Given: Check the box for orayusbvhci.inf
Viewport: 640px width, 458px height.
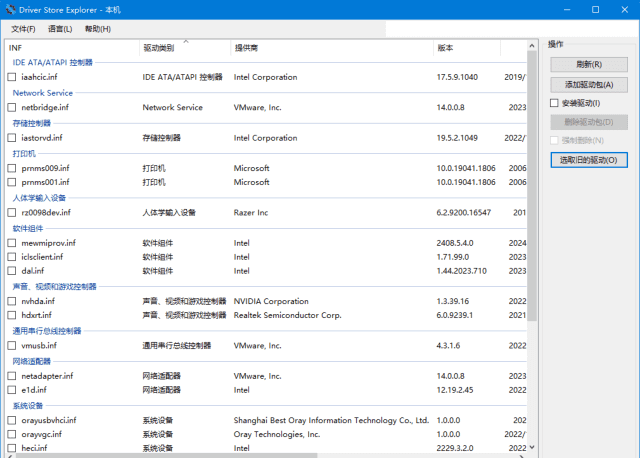Looking at the screenshot, I should pos(12,420).
